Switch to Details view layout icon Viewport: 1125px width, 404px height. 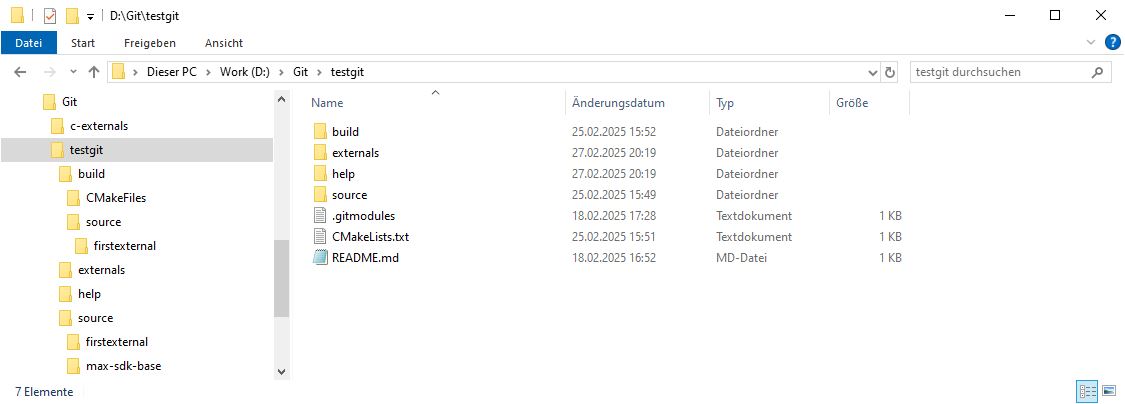pyautogui.click(x=1088, y=392)
